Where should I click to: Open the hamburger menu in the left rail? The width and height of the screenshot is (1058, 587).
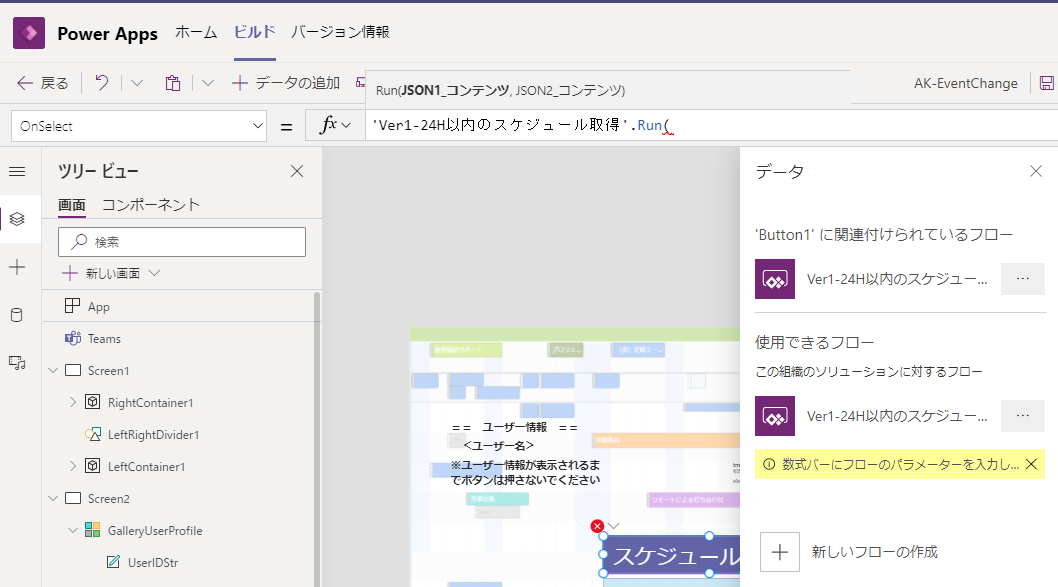[18, 170]
